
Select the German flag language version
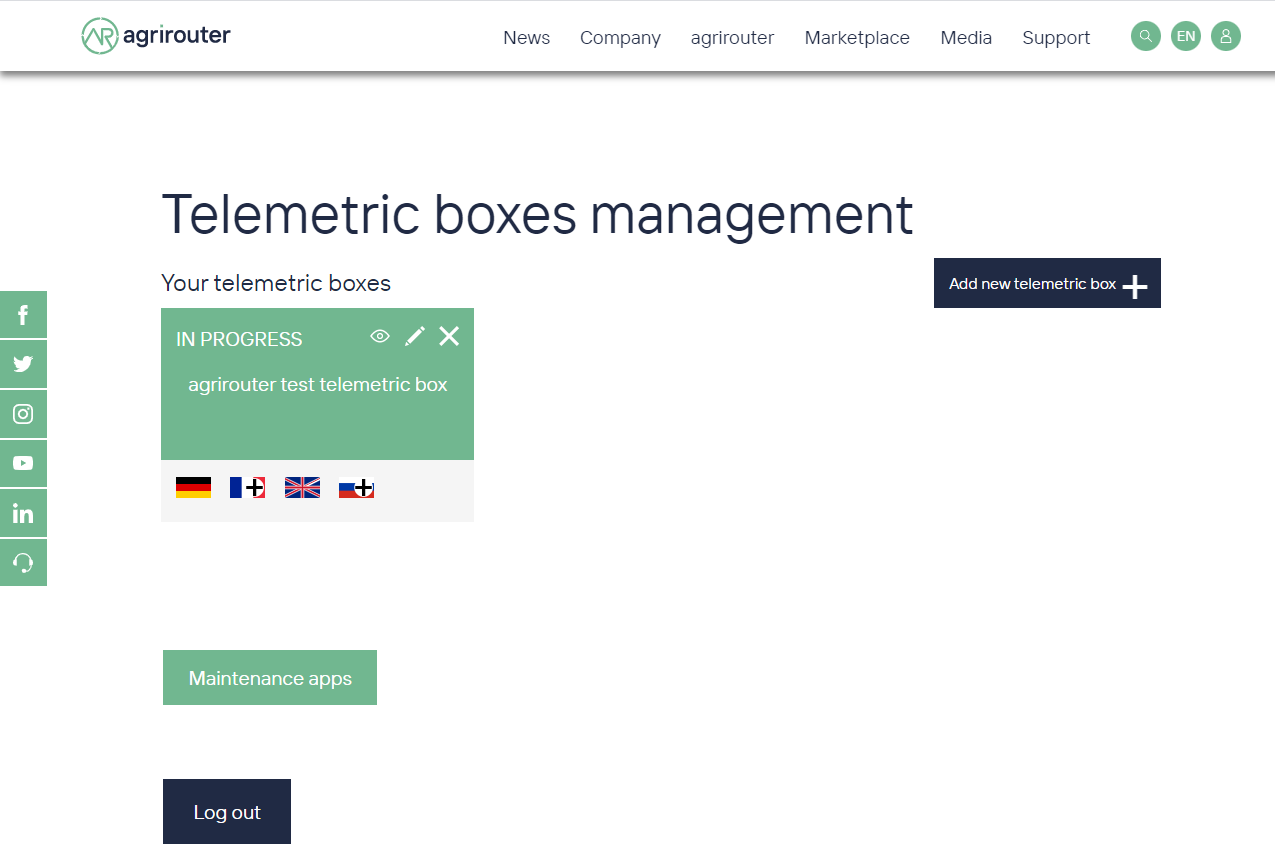[193, 488]
